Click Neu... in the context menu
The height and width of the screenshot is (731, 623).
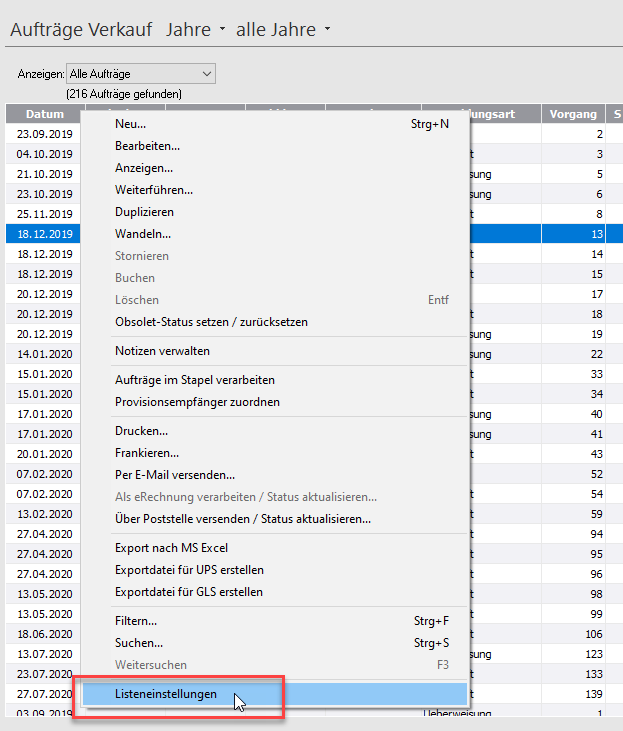130,124
